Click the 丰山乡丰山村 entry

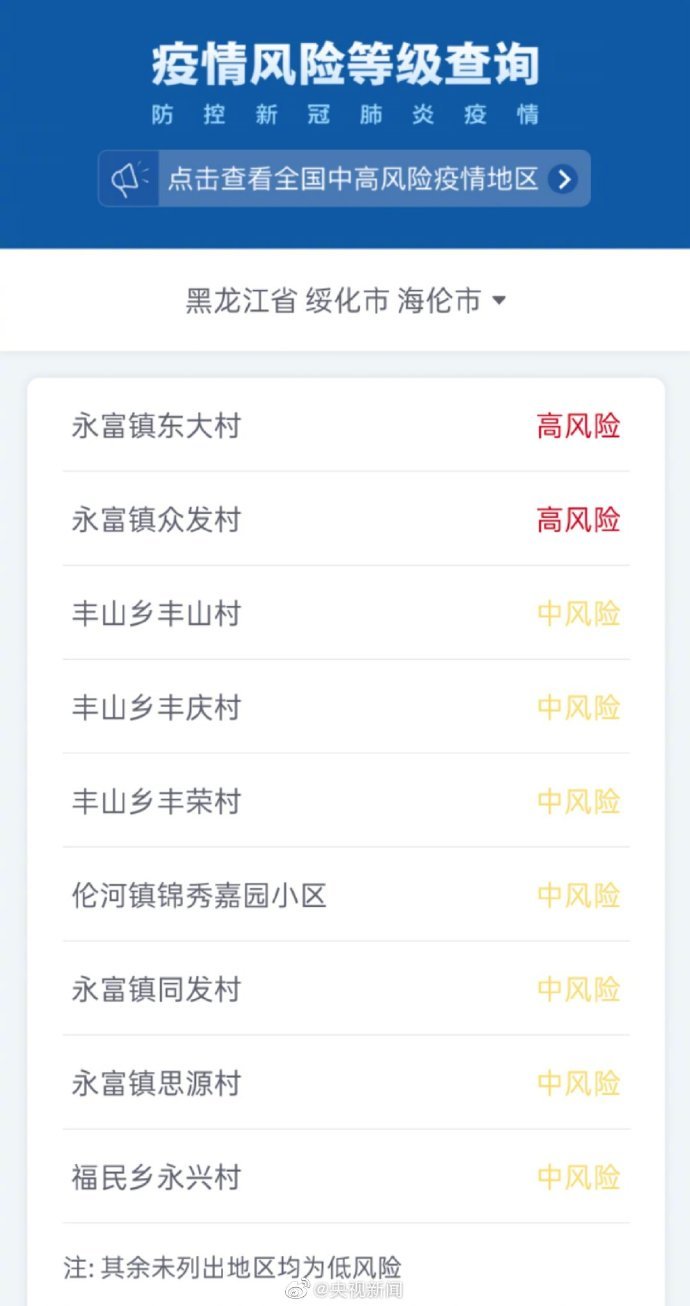coord(156,614)
